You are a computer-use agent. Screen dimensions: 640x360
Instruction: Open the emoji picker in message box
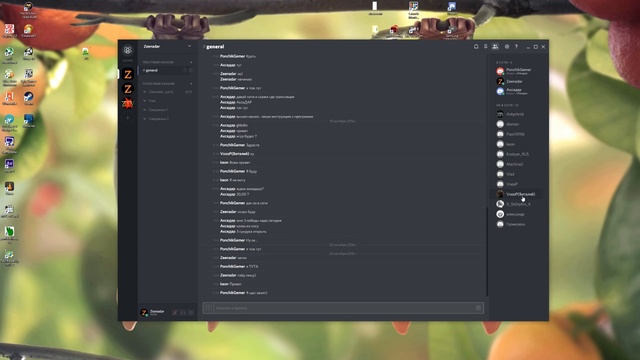[478, 308]
